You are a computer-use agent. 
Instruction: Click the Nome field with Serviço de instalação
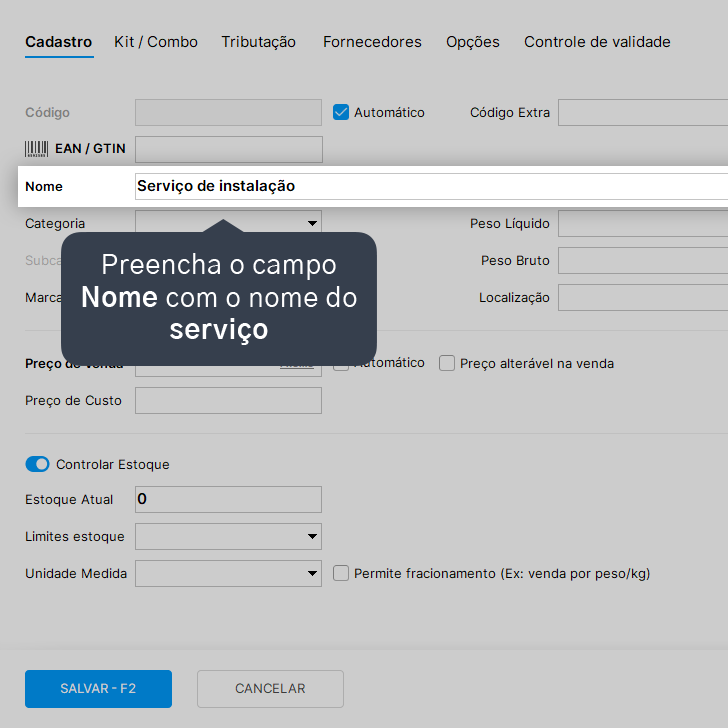point(431,186)
